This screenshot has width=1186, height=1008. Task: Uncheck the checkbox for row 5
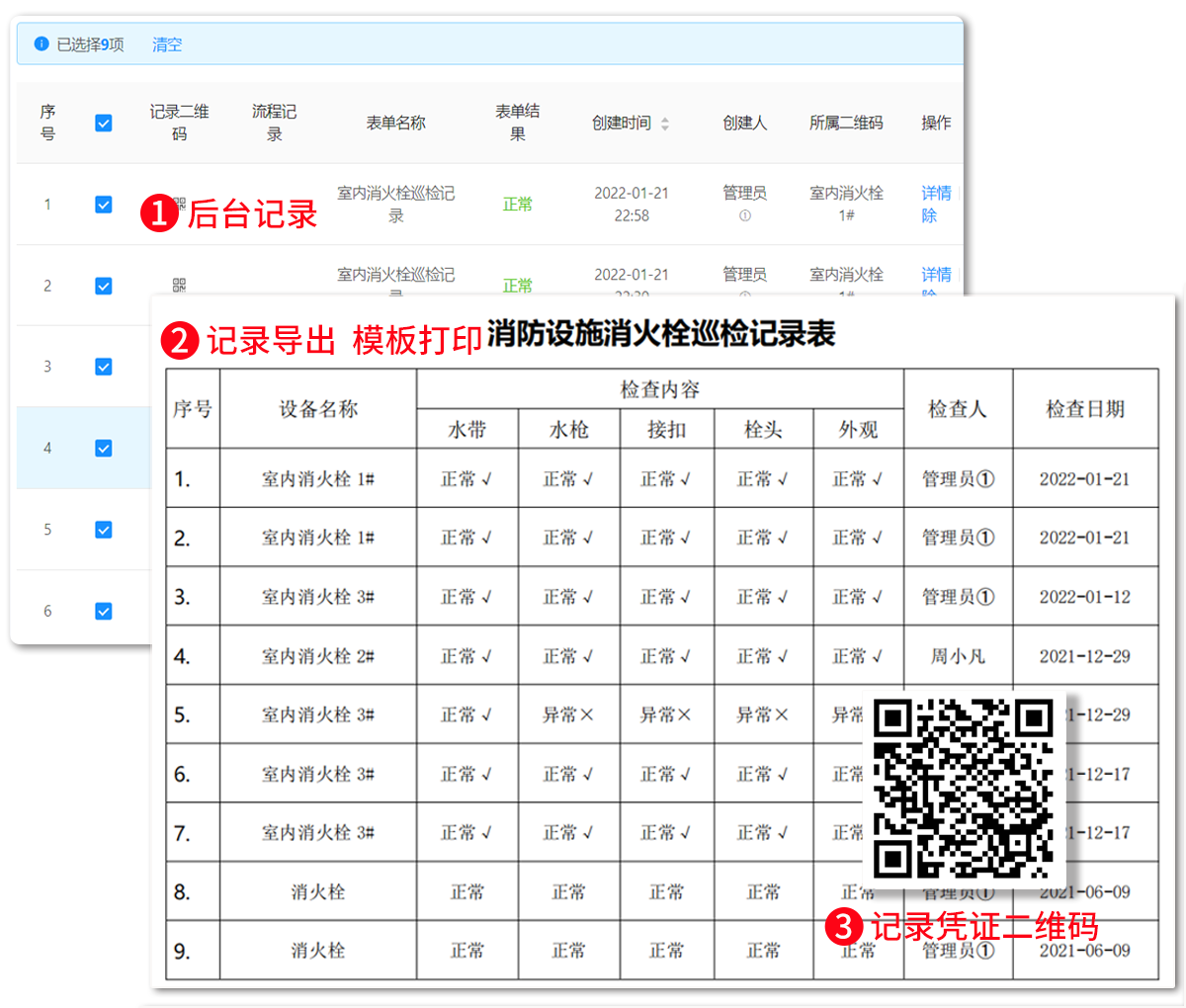pos(103,529)
